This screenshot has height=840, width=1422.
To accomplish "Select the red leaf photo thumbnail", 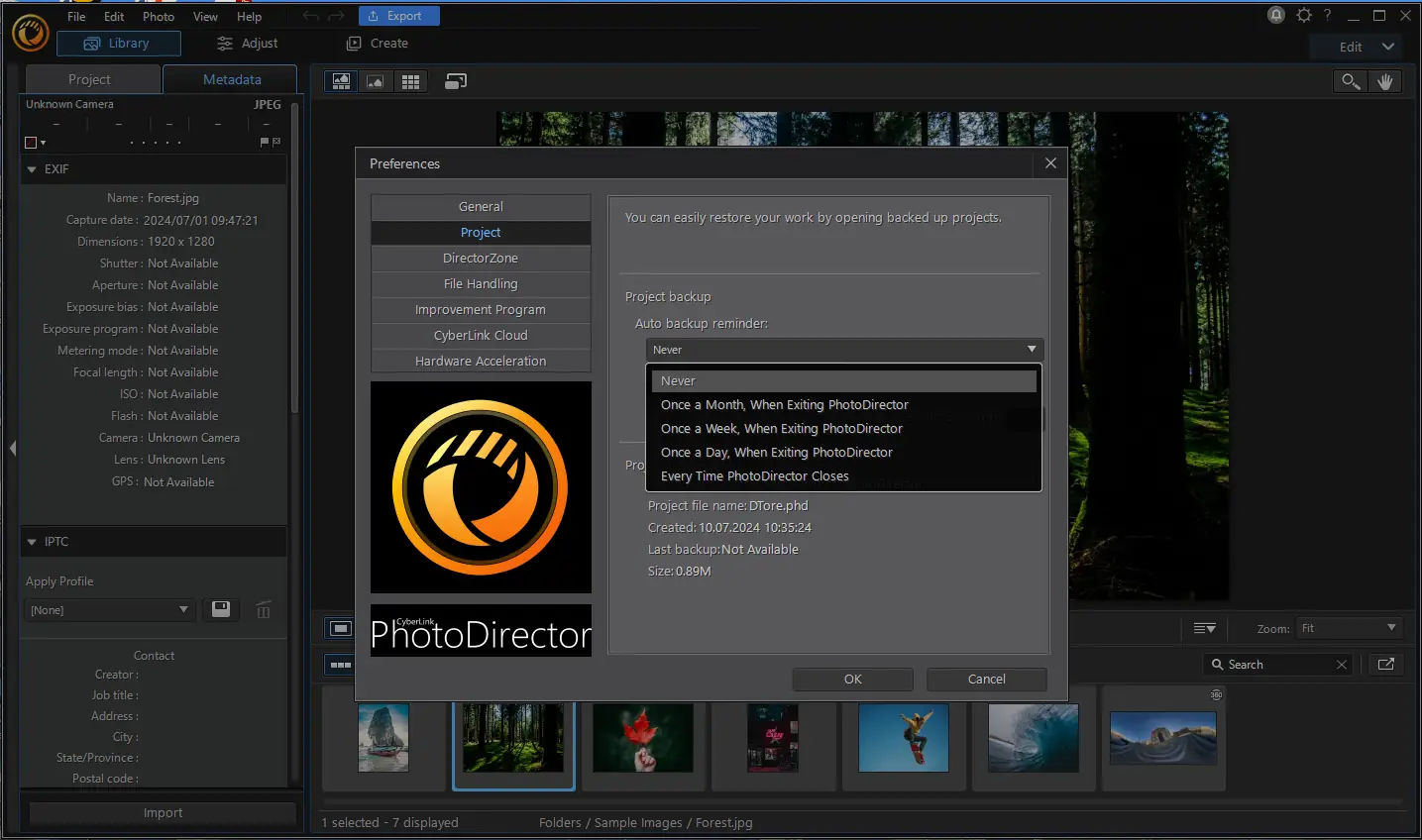I will pos(643,738).
